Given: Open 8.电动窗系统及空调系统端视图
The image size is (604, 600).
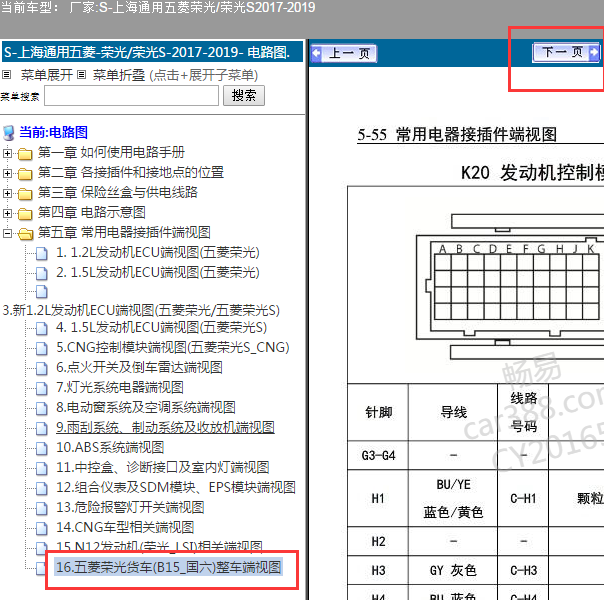Looking at the screenshot, I should [x=146, y=408].
